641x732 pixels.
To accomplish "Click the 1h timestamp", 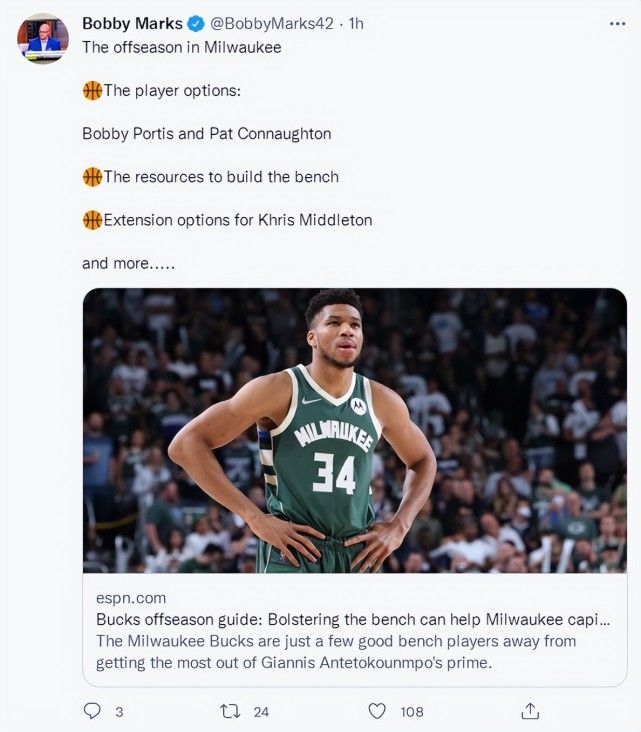I will [354, 23].
